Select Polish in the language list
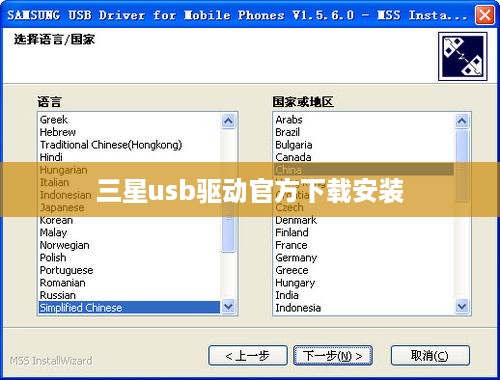 point(129,258)
